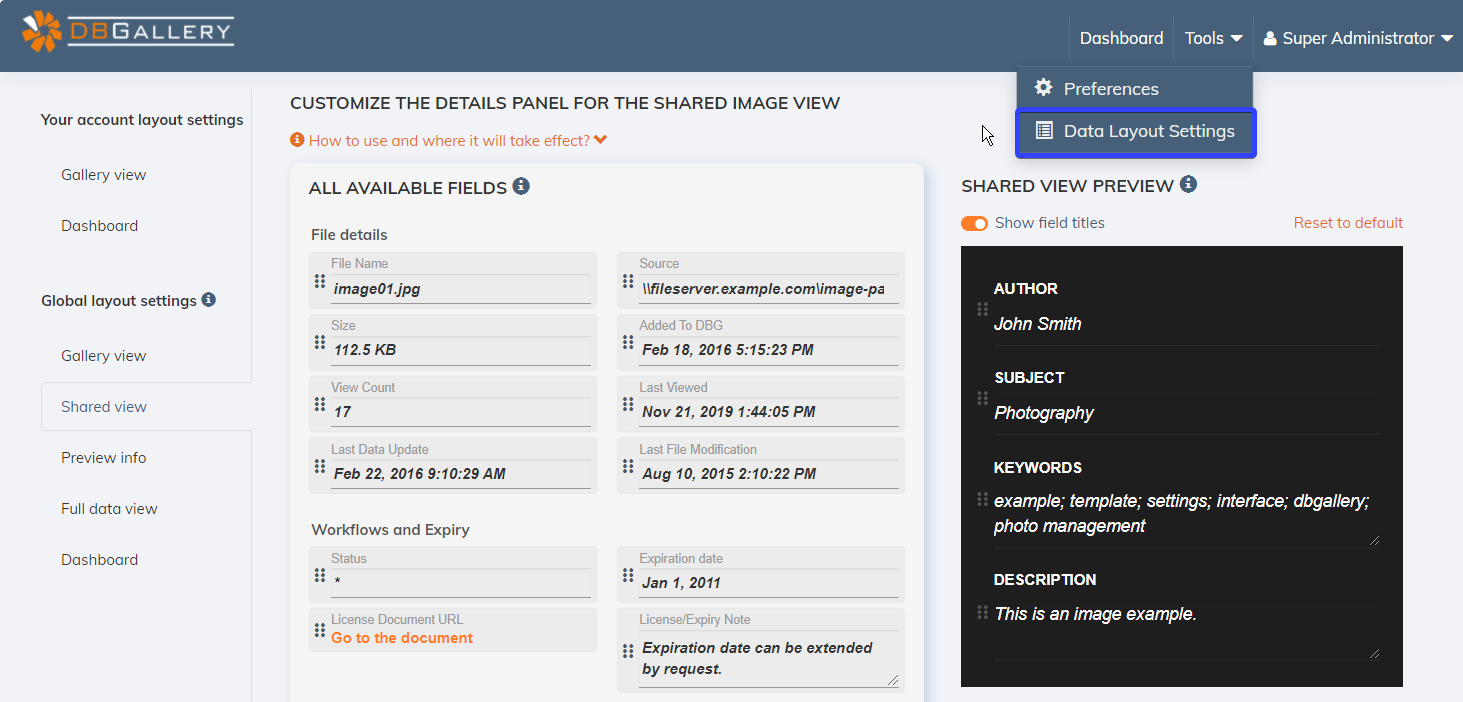Click the Preferences gear icon

(x=1043, y=87)
